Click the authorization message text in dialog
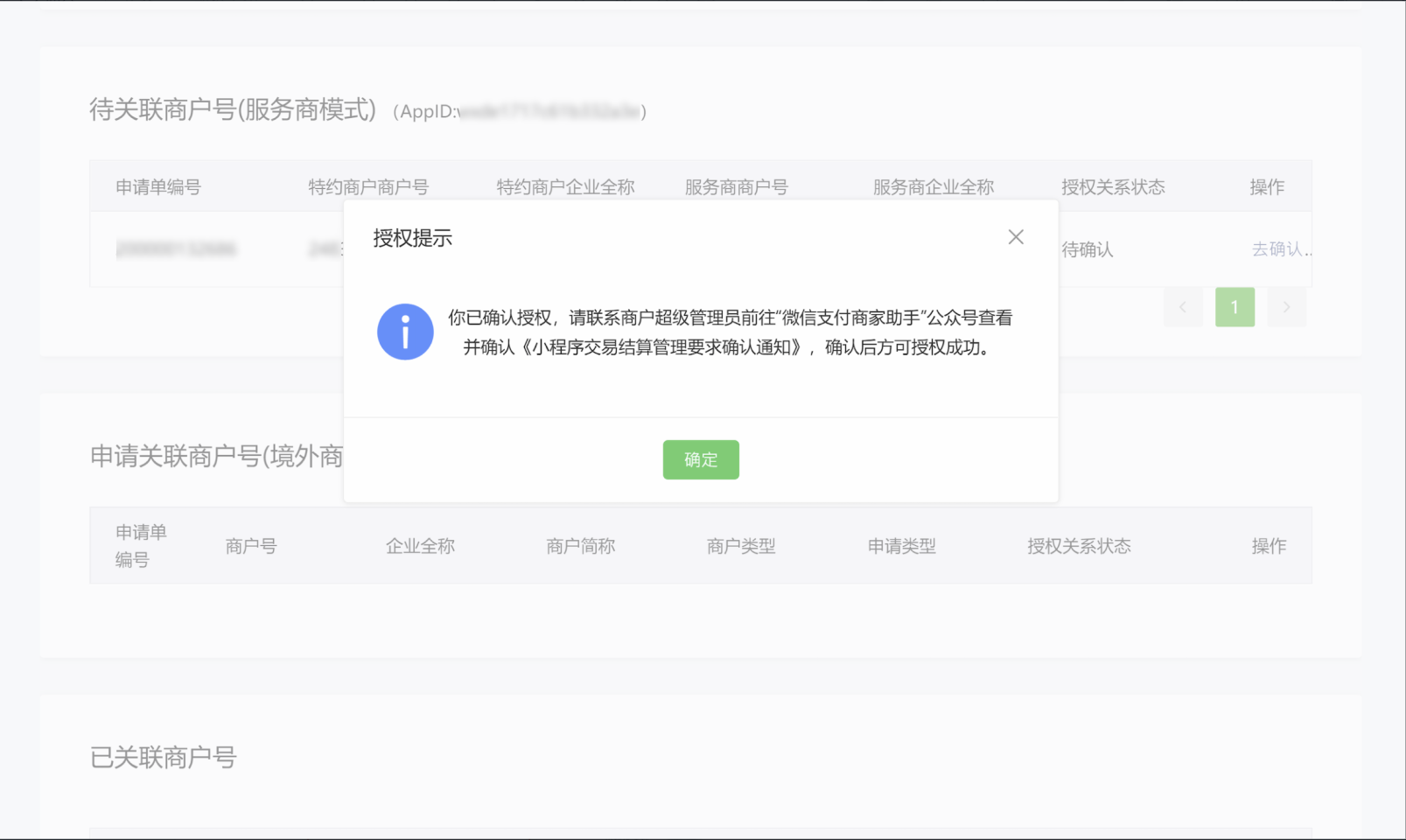Viewport: 1406px width, 840px height. pyautogui.click(x=731, y=332)
